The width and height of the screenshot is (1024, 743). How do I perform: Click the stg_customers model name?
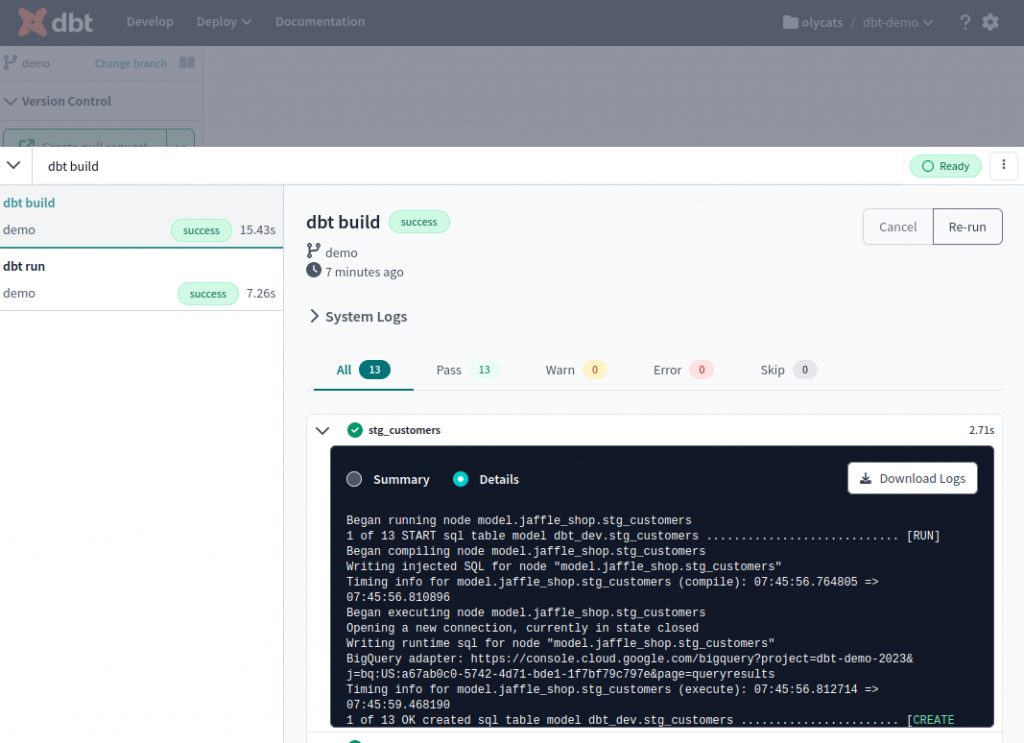point(404,430)
